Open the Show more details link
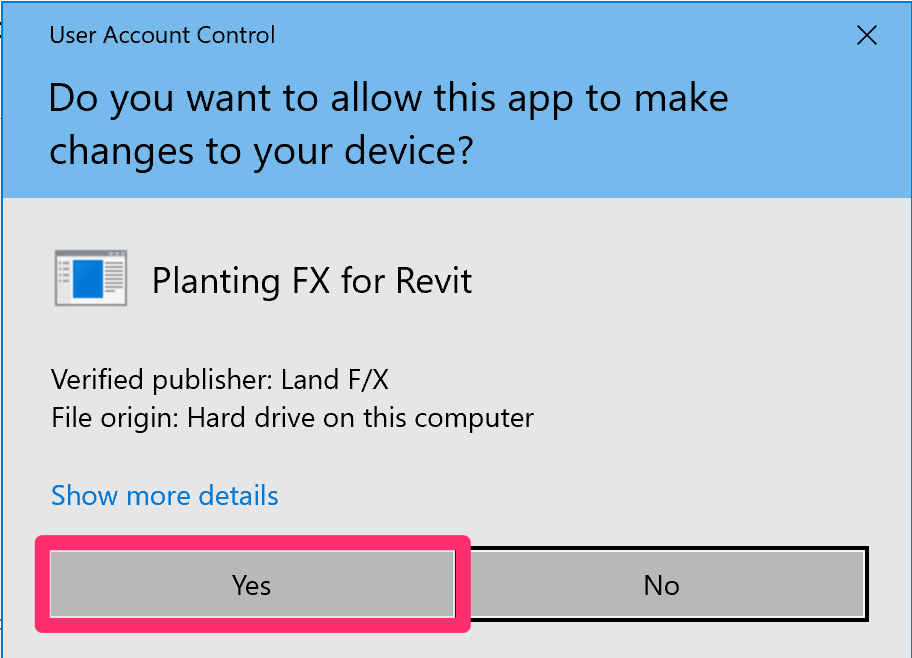The height and width of the screenshot is (658, 912). pyautogui.click(x=165, y=496)
